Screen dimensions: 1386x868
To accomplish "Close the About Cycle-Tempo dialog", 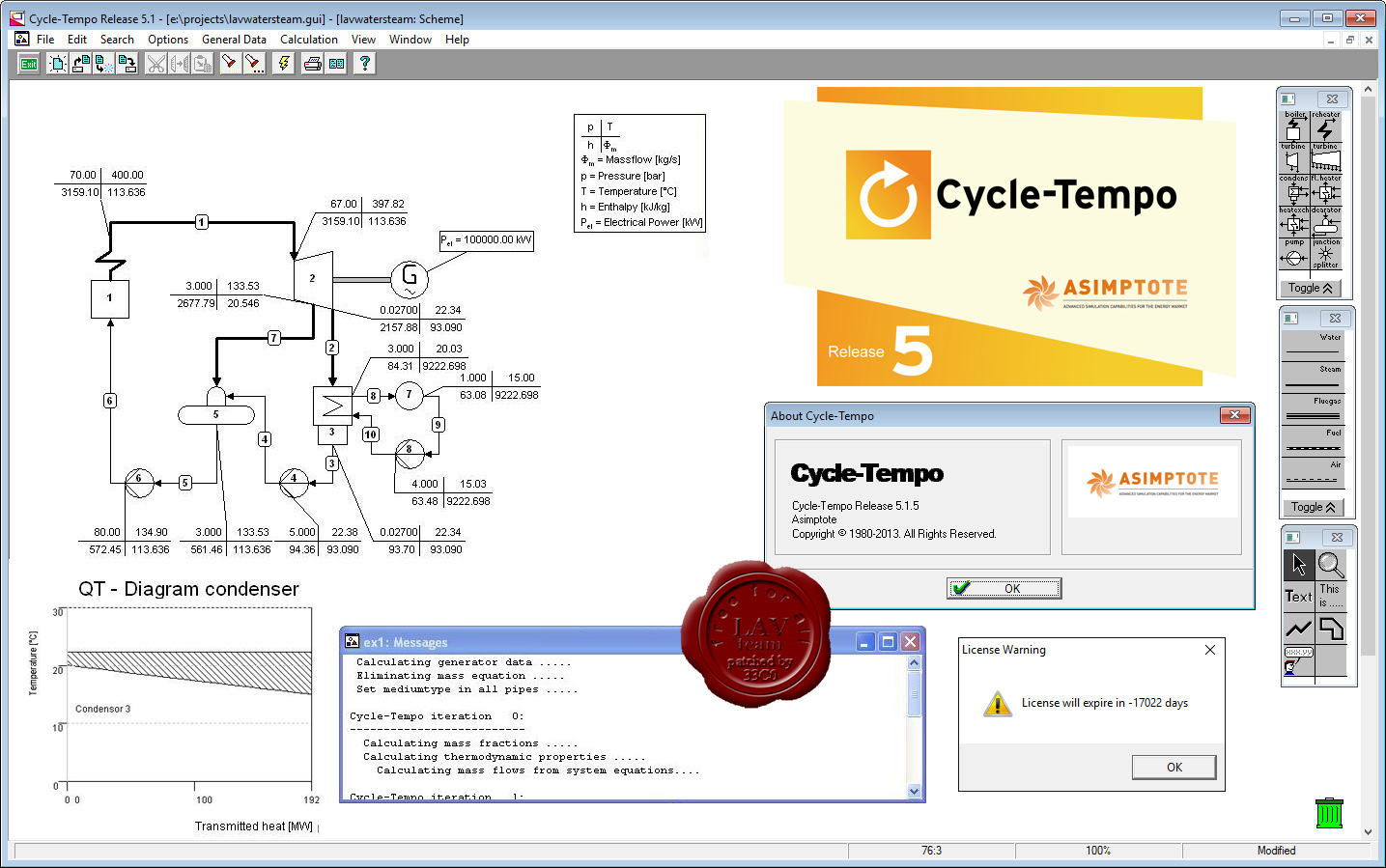I will [x=1234, y=415].
